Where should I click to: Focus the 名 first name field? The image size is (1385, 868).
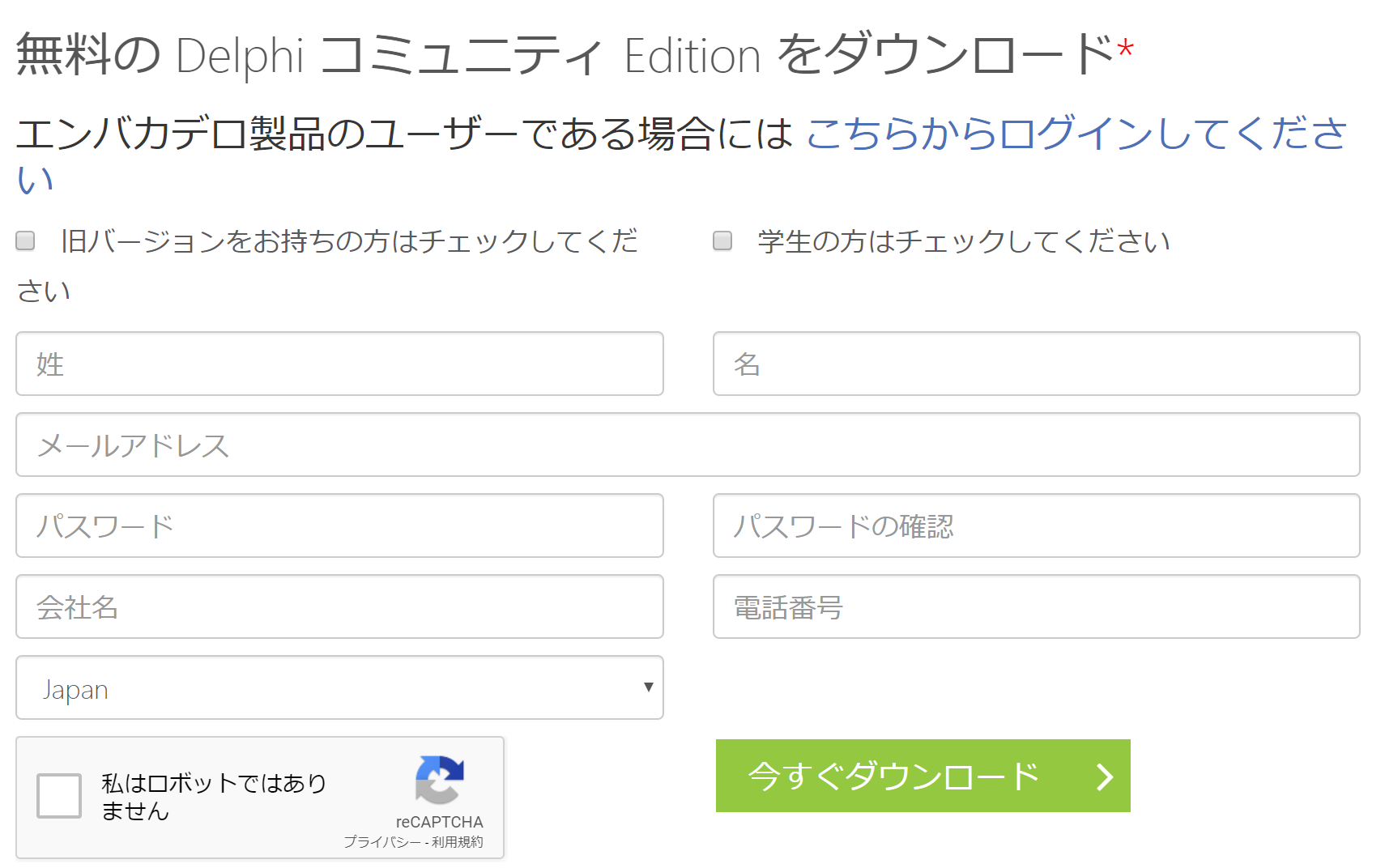click(x=1036, y=364)
